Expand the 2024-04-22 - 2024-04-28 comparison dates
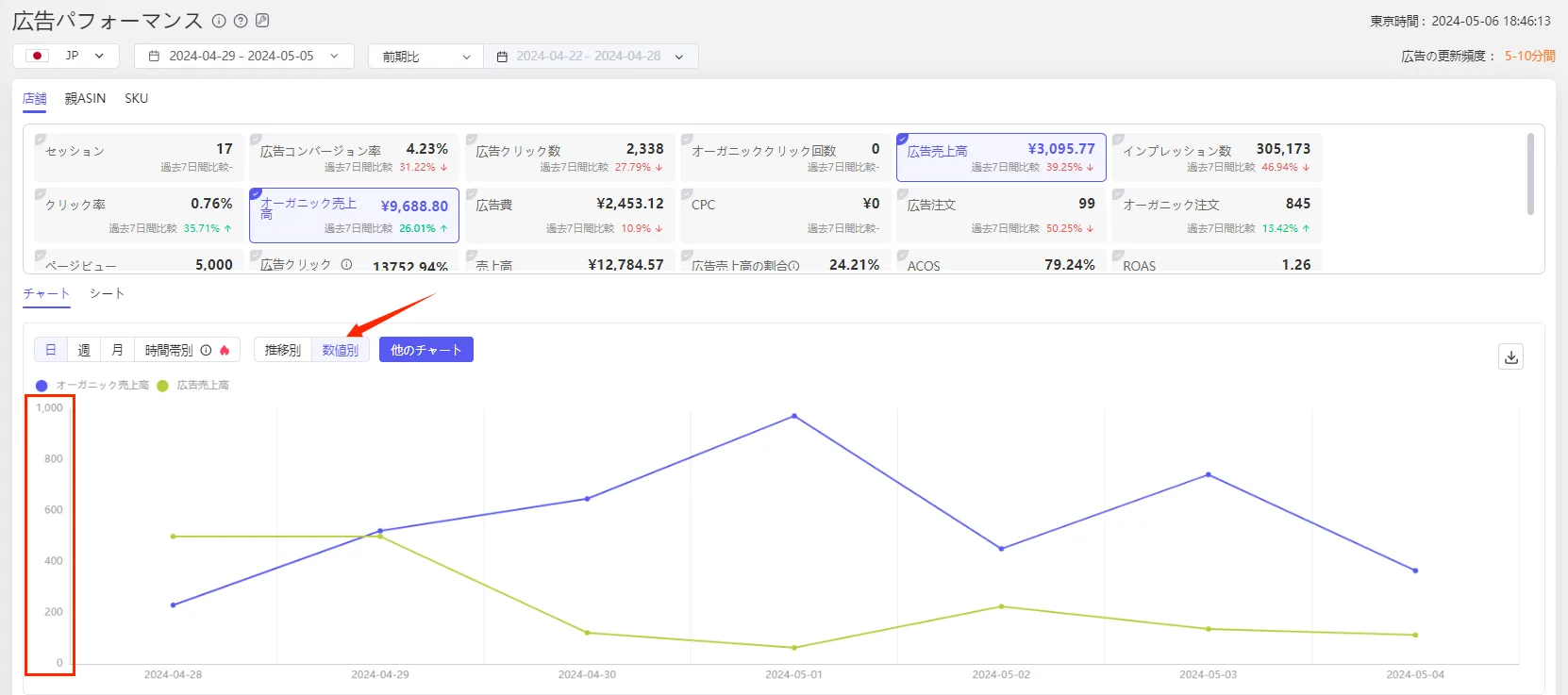 tap(591, 56)
